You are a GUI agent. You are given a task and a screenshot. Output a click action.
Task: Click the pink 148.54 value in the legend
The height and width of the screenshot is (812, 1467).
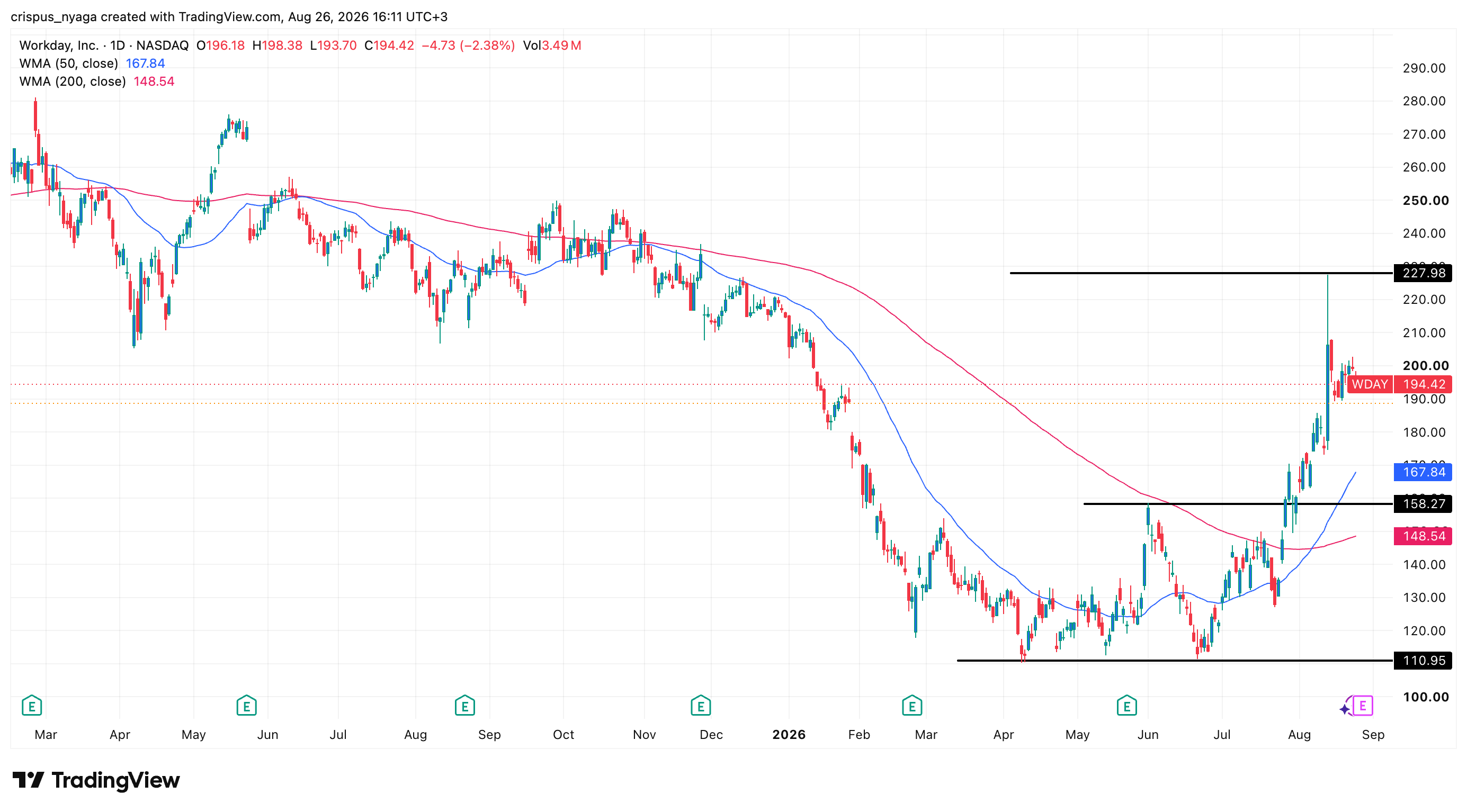(x=154, y=82)
